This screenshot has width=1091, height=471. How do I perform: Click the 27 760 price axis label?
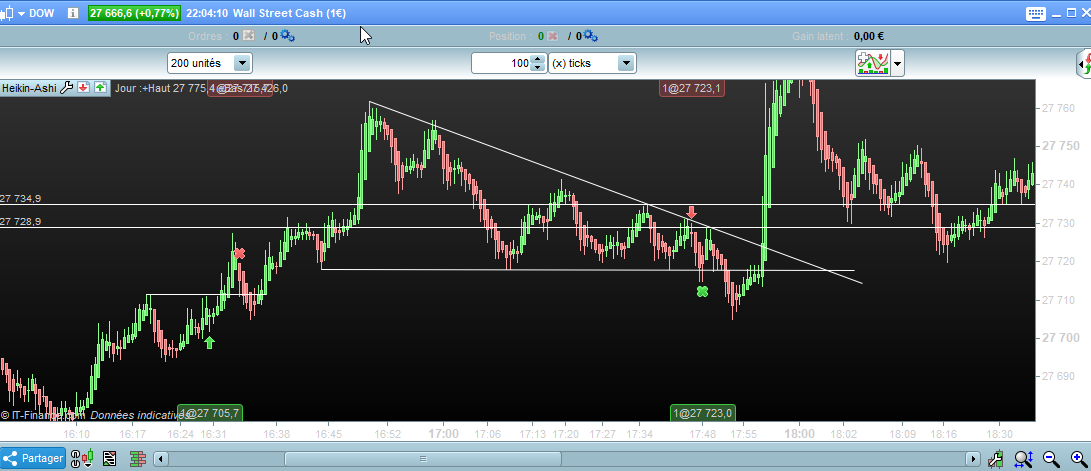pyautogui.click(x=1058, y=108)
